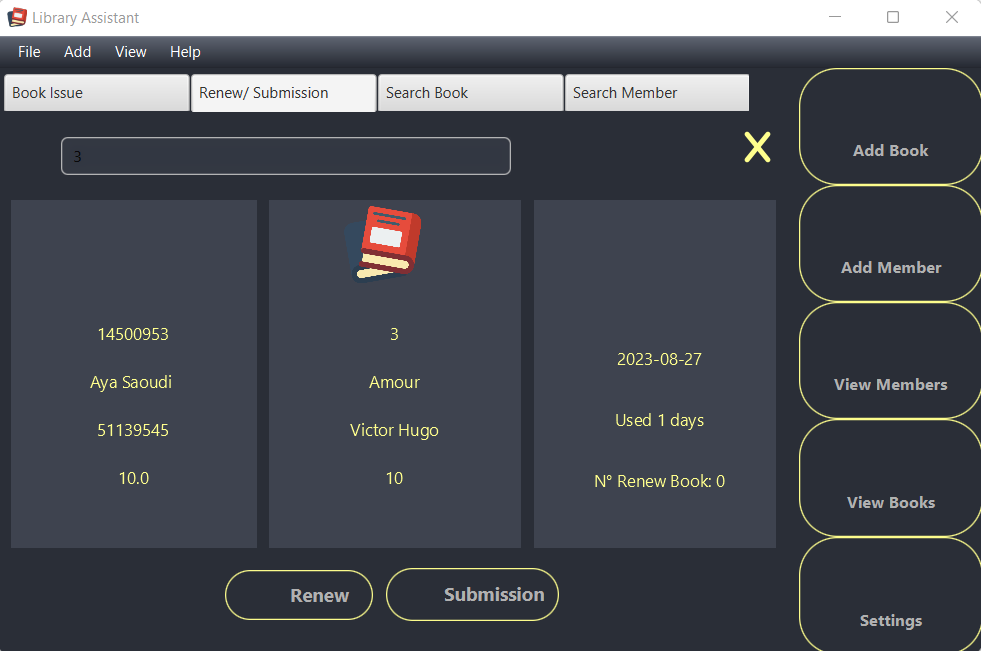Maximize the Library Assistant window
Image resolution: width=981 pixels, height=651 pixels.
point(893,17)
